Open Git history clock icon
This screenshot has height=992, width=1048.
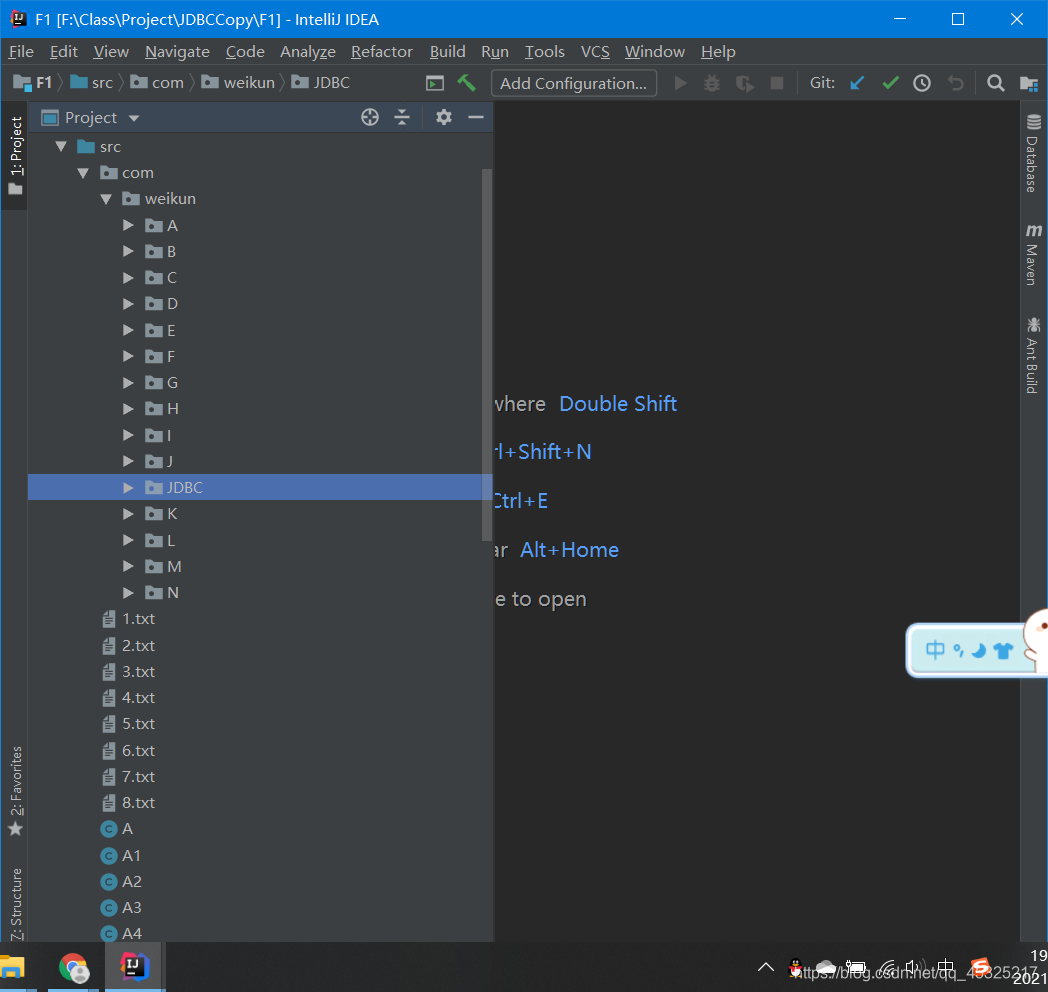point(922,83)
